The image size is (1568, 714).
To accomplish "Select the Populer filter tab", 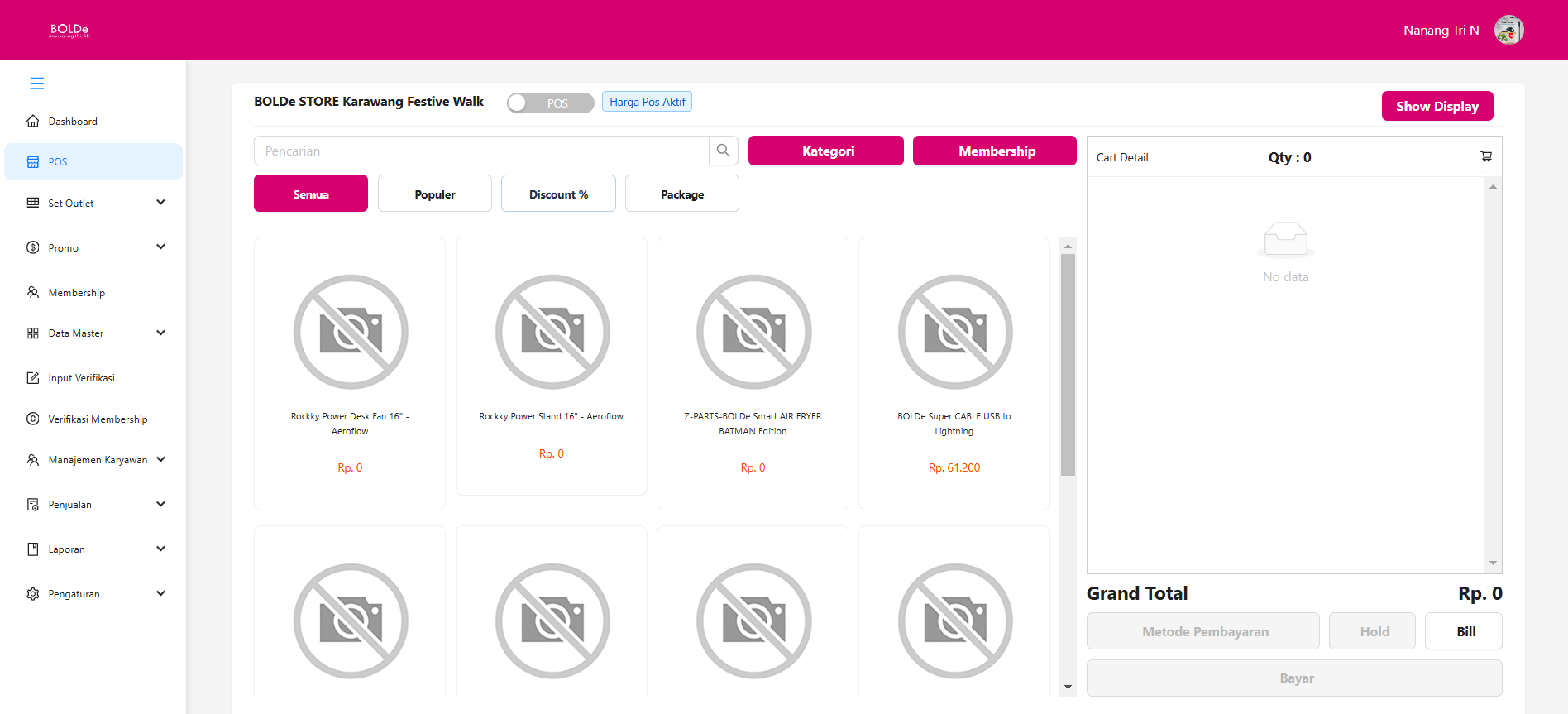I will 434,194.
